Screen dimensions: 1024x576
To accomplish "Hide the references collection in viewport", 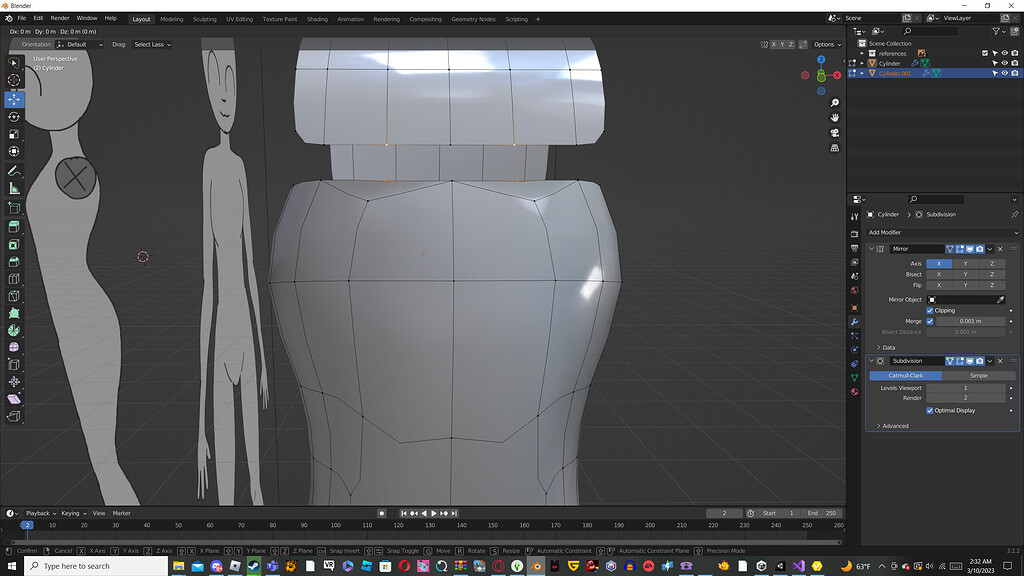I will click(1005, 54).
